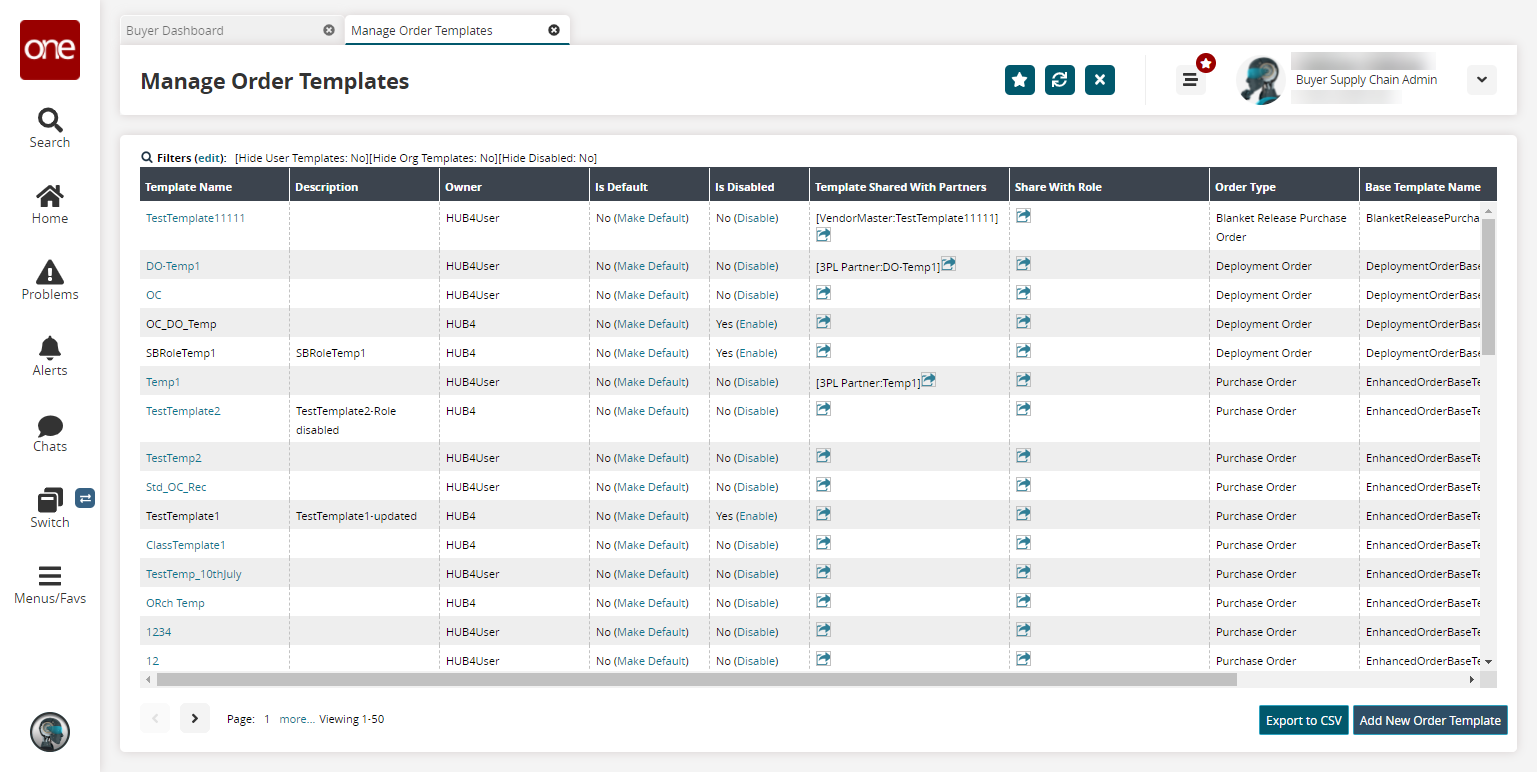
Task: Open the Problems warning icon
Action: pyautogui.click(x=49, y=280)
